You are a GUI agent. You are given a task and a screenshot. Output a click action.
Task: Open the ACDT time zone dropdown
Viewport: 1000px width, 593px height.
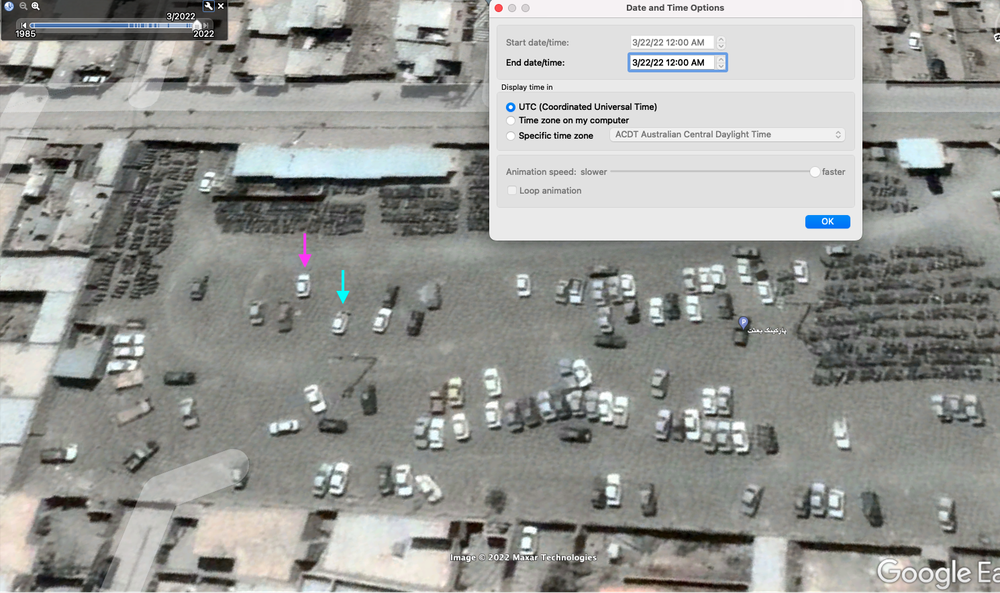[727, 135]
